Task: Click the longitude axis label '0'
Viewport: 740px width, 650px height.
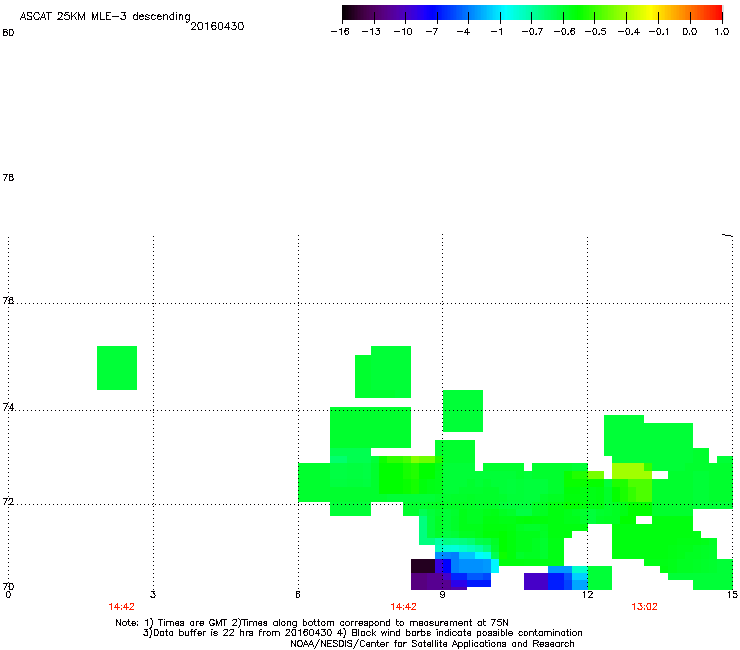Action: [x=8, y=594]
